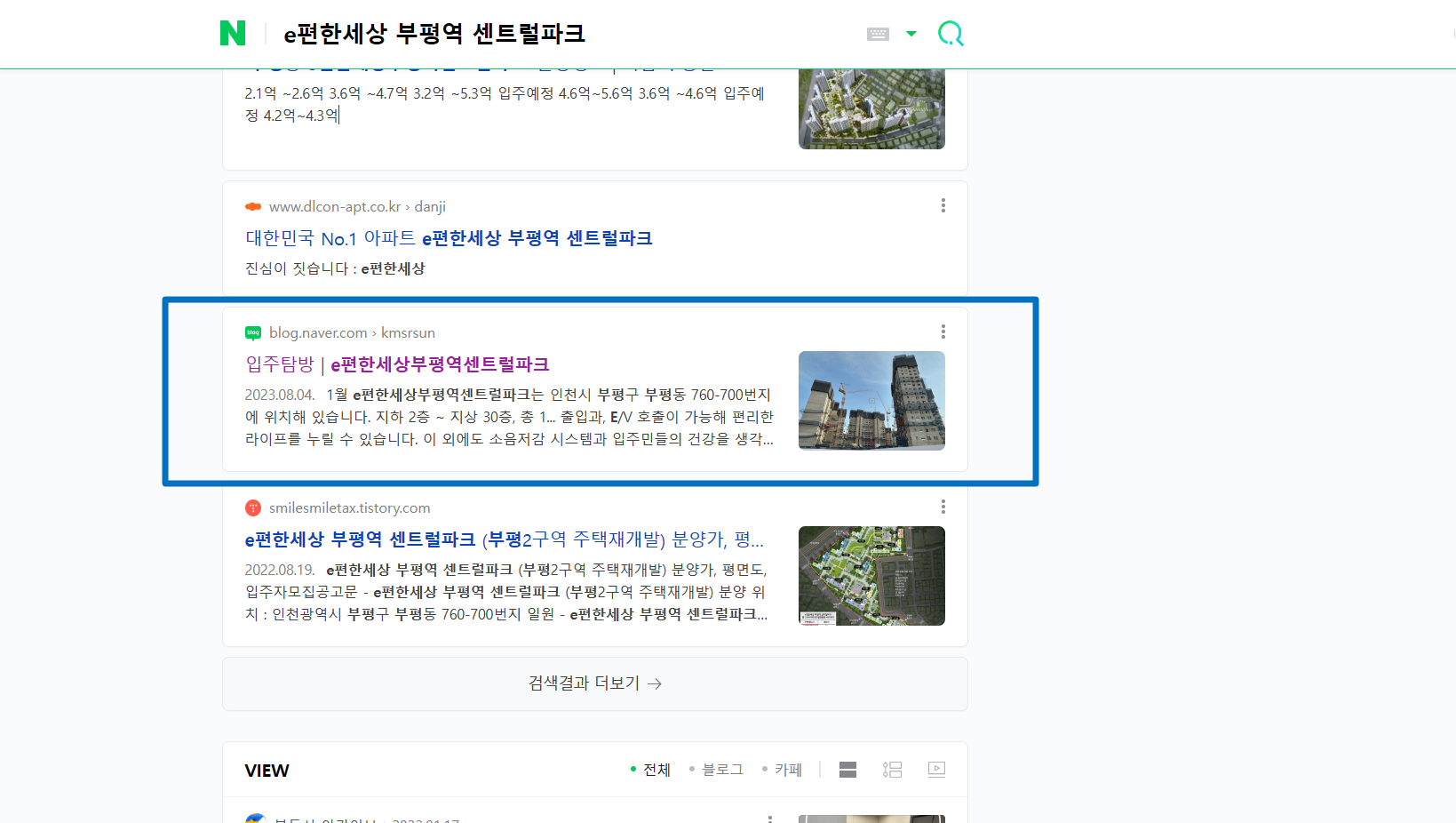
Task: Switch VIEW to card layout icon
Action: (847, 770)
